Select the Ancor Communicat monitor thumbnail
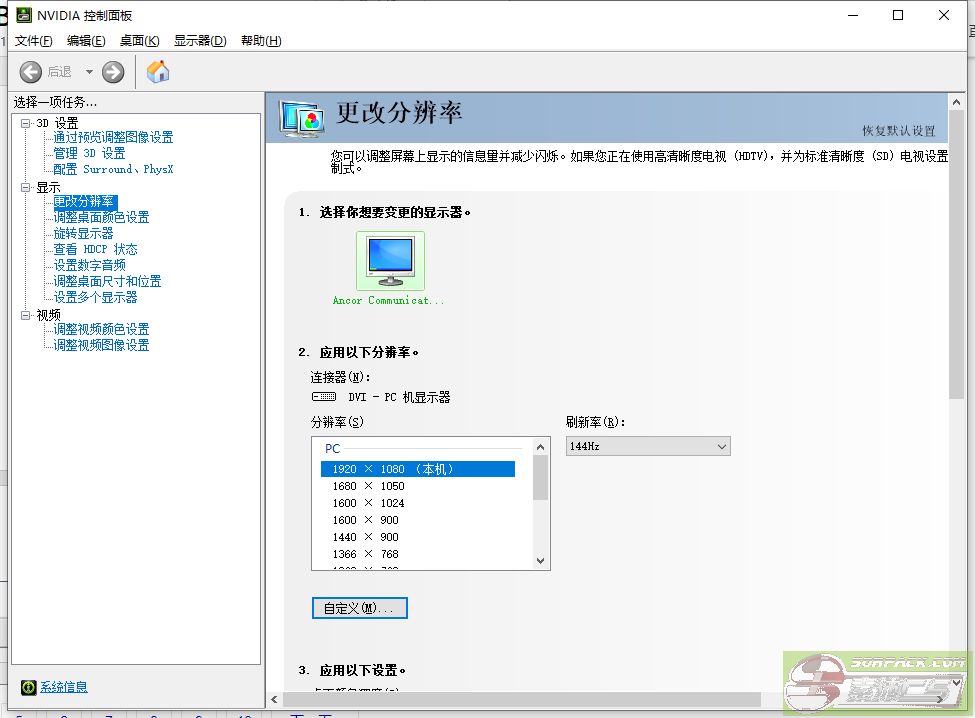Image resolution: width=975 pixels, height=718 pixels. tap(390, 258)
